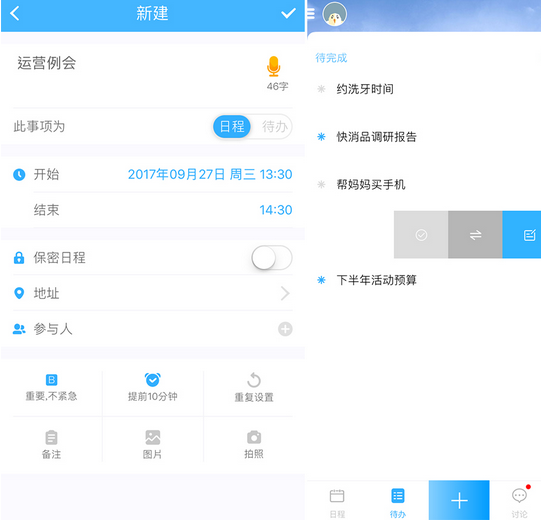This screenshot has height=521, width=541.
Task: Tap the orange microphone voice input icon
Action: point(273,66)
